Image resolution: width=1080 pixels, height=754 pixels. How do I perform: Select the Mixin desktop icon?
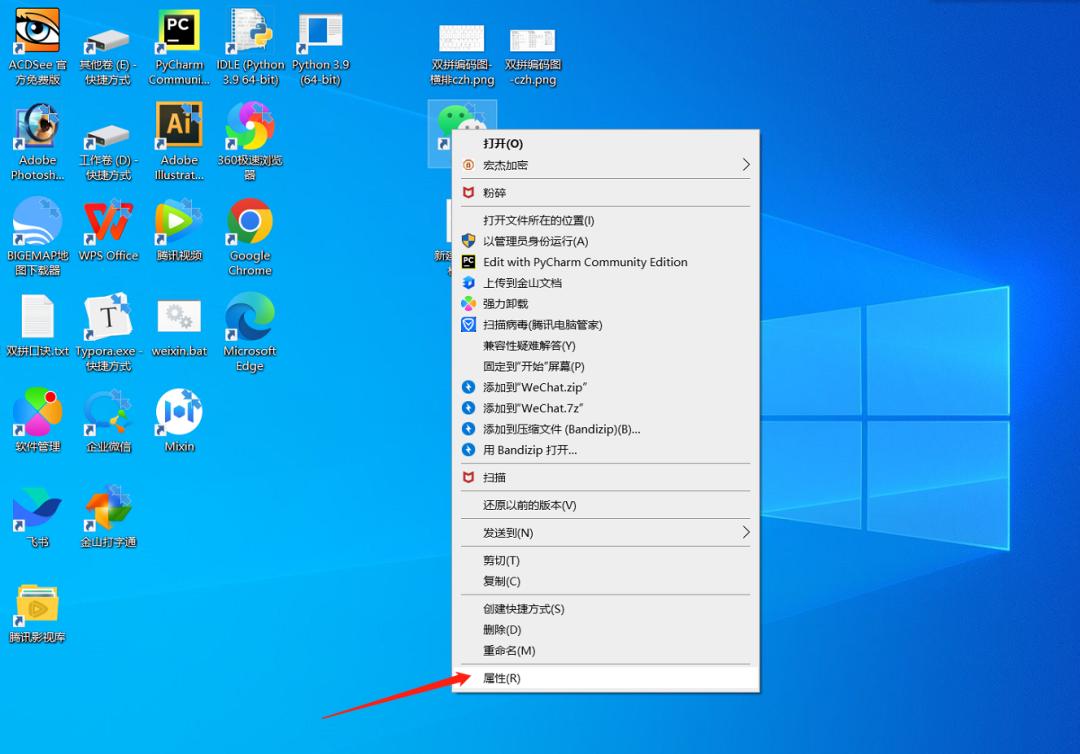179,412
